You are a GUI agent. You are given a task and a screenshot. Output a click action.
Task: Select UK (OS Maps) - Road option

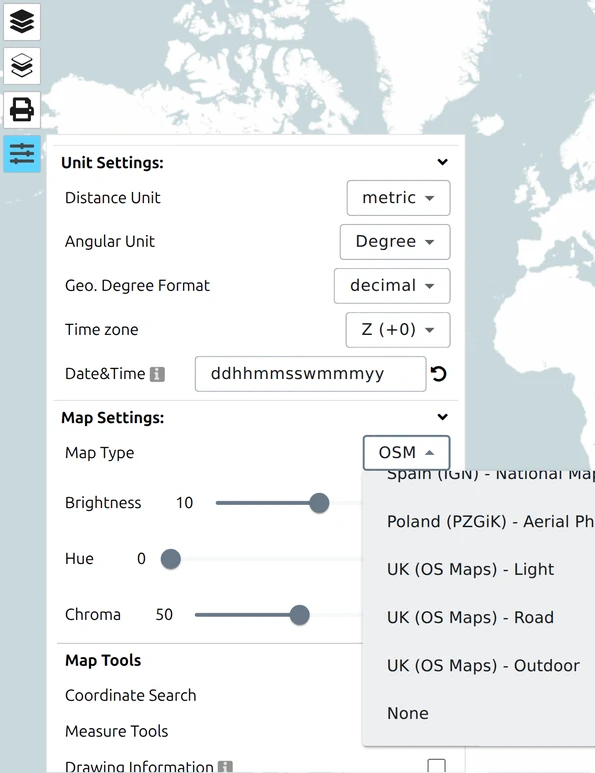pos(479,617)
